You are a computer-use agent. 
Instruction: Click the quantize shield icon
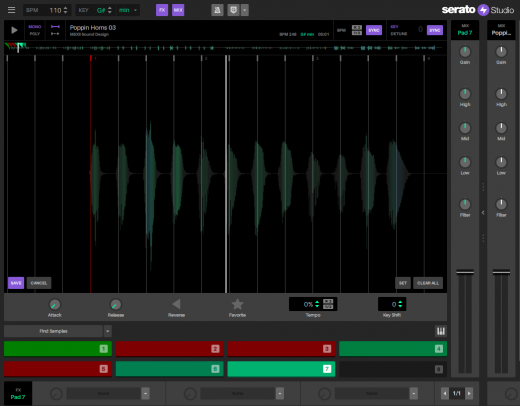[x=233, y=10]
